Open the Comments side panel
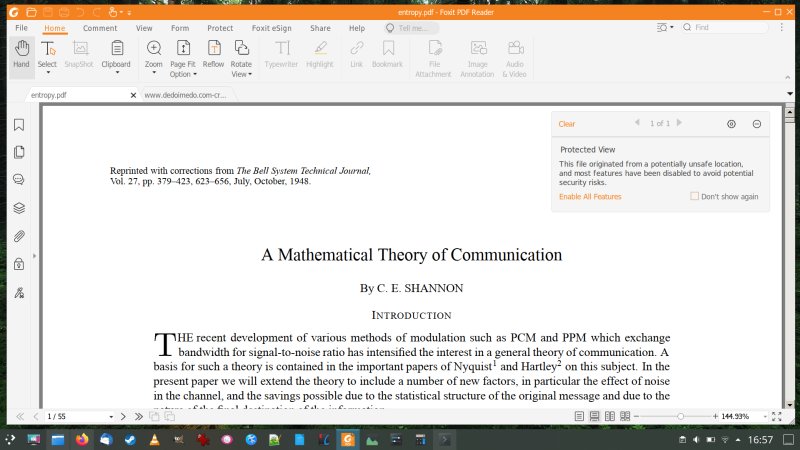800x450 pixels. (x=19, y=180)
